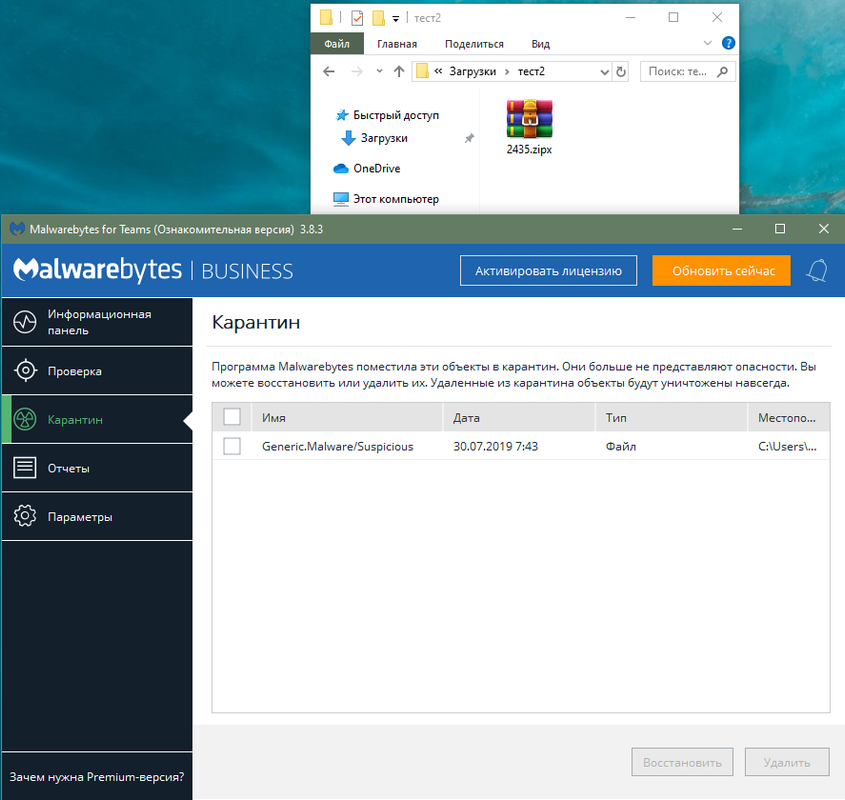
Task: Open the Файл tab in Explorer
Action: click(337, 44)
